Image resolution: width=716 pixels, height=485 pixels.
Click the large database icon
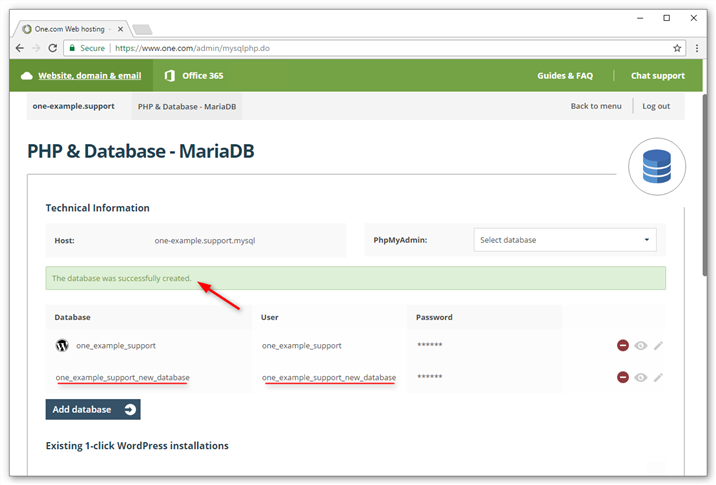coord(657,167)
